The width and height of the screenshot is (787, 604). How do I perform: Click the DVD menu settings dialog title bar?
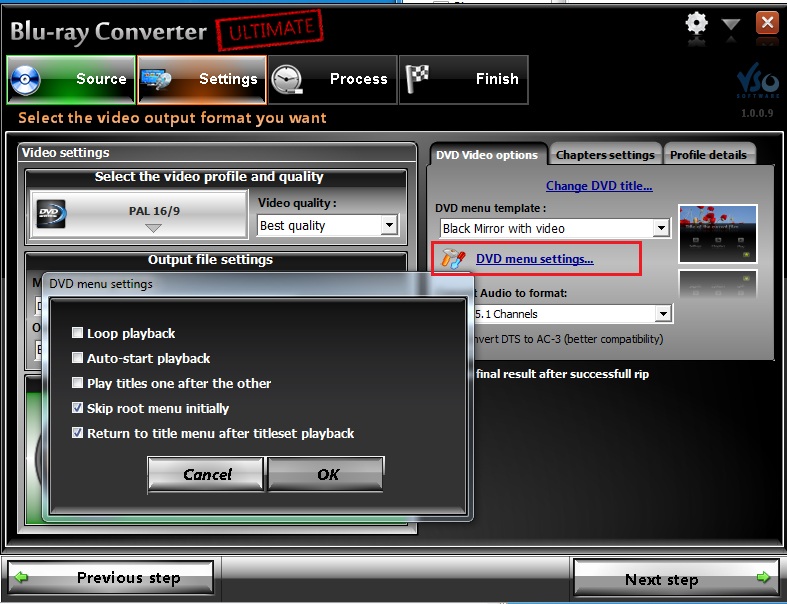(257, 284)
